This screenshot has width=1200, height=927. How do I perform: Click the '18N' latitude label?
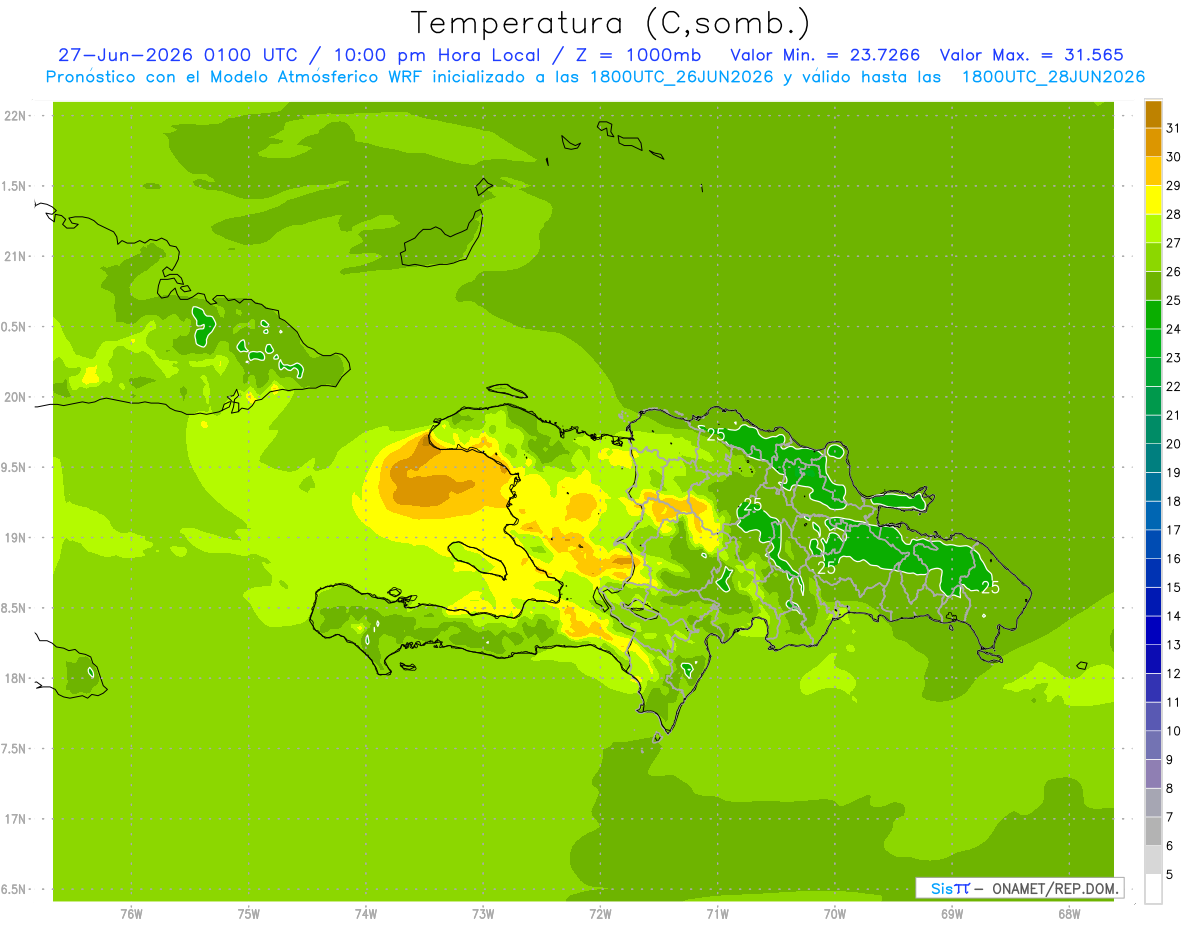[15, 678]
